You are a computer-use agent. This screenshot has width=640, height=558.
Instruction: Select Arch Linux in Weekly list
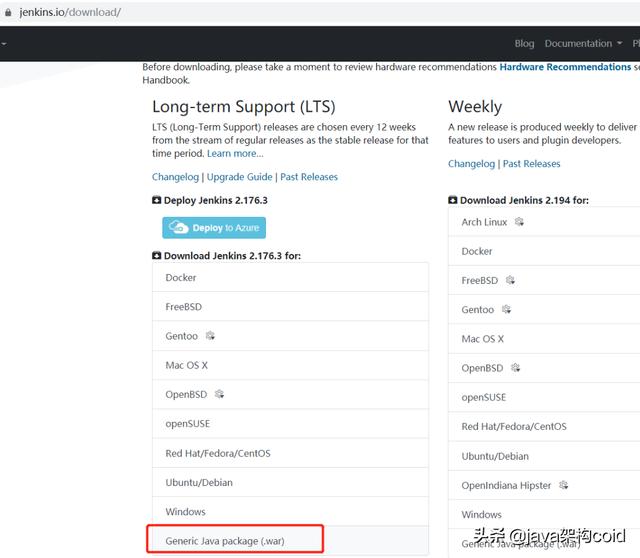[x=544, y=222]
